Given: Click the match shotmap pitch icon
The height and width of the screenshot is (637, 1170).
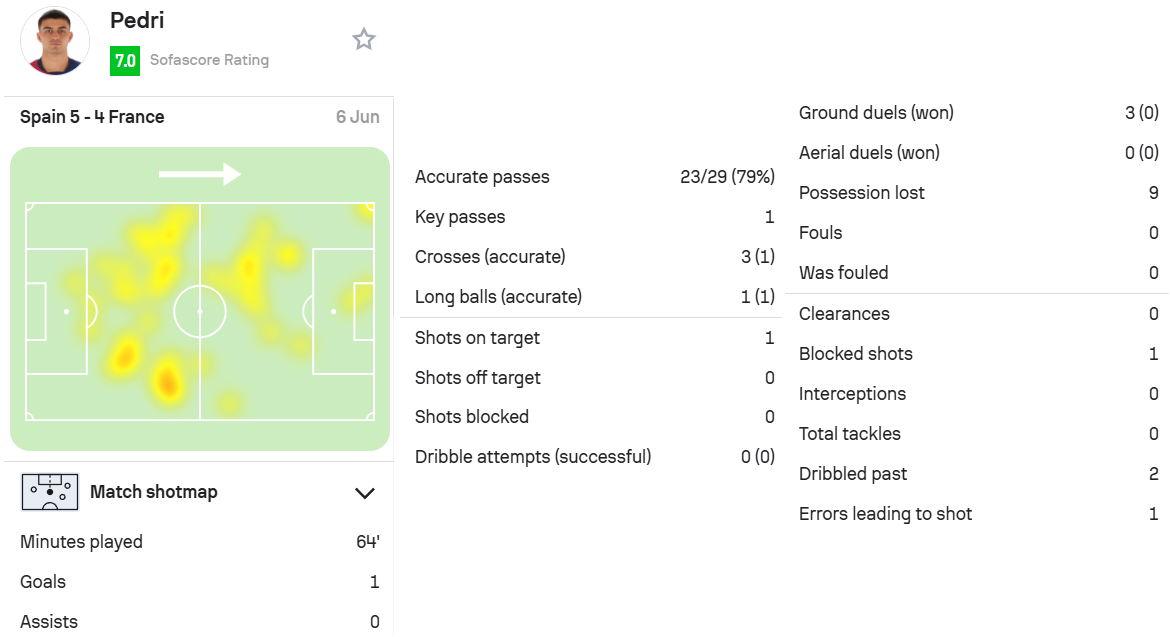Looking at the screenshot, I should click(50, 492).
